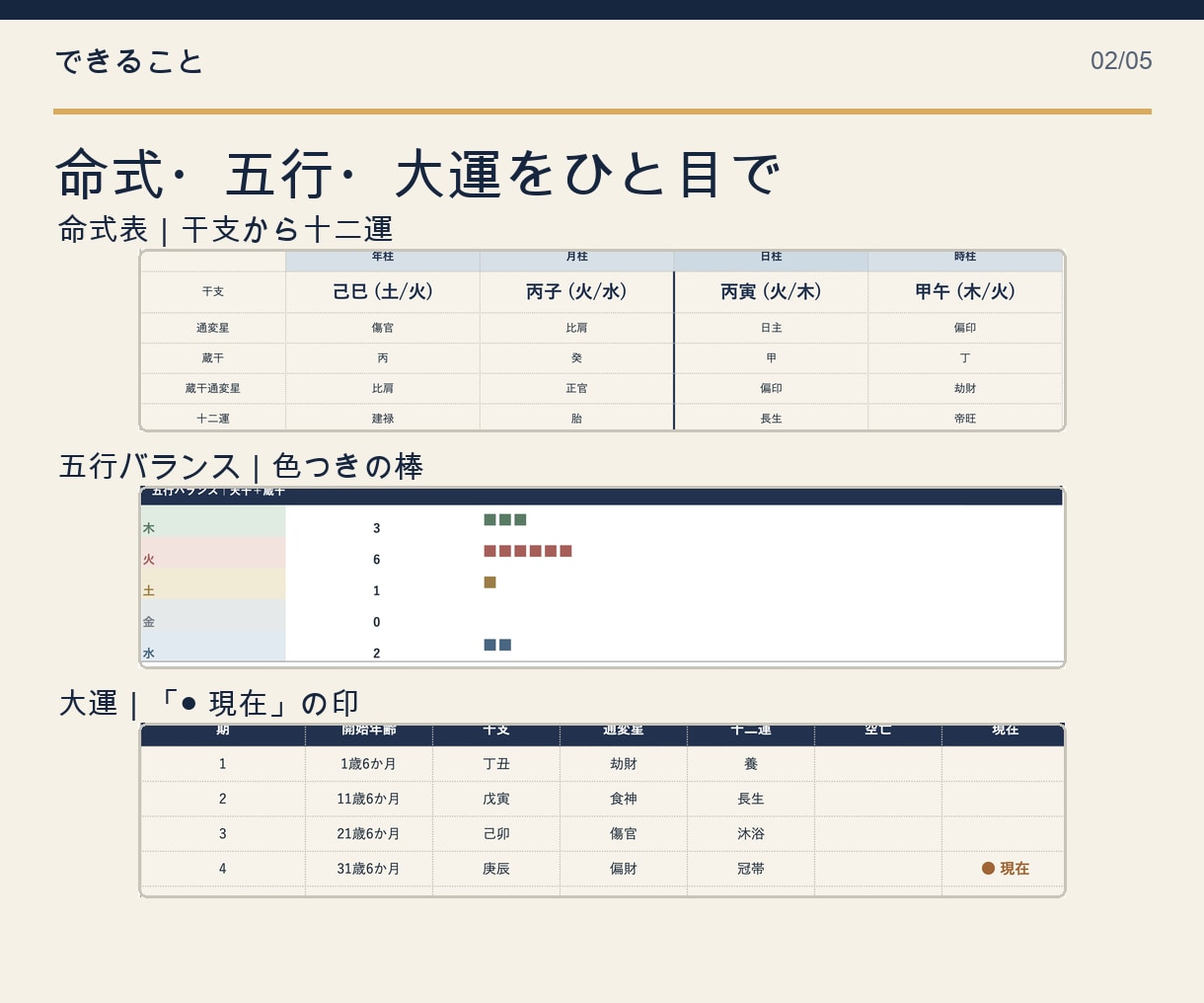Screen dimensions: 1204x1003
Task: Click the 金 element row label
Action: (149, 622)
